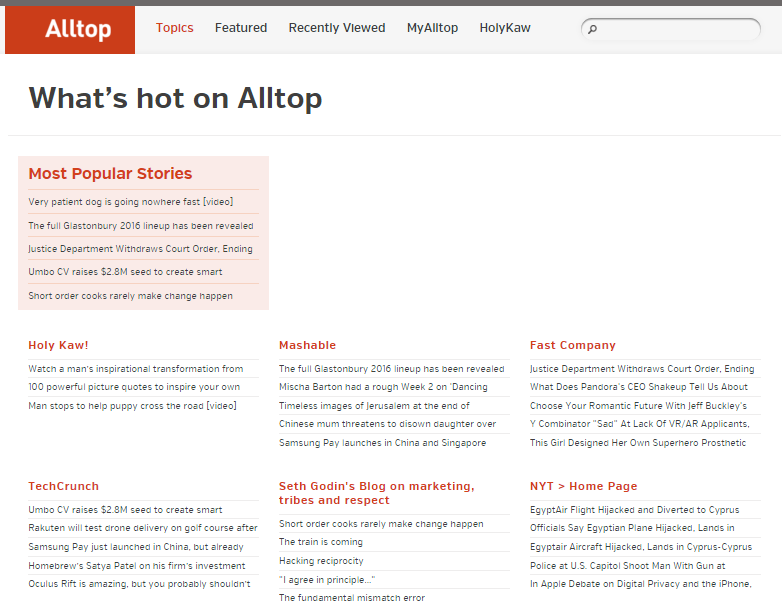Open Justice Department story under Fast Company
Viewport: 782px width, 607px height.
click(642, 369)
